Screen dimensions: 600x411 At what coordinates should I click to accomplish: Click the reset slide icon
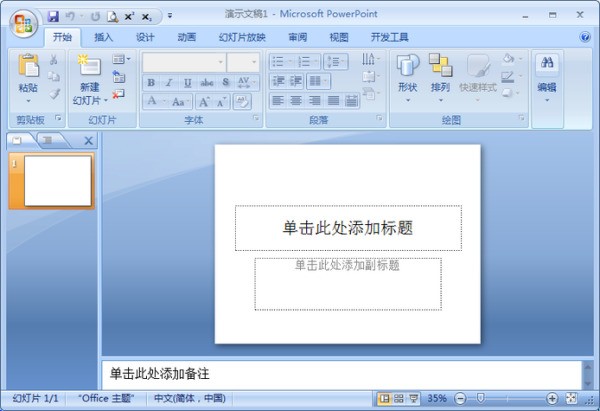click(119, 77)
